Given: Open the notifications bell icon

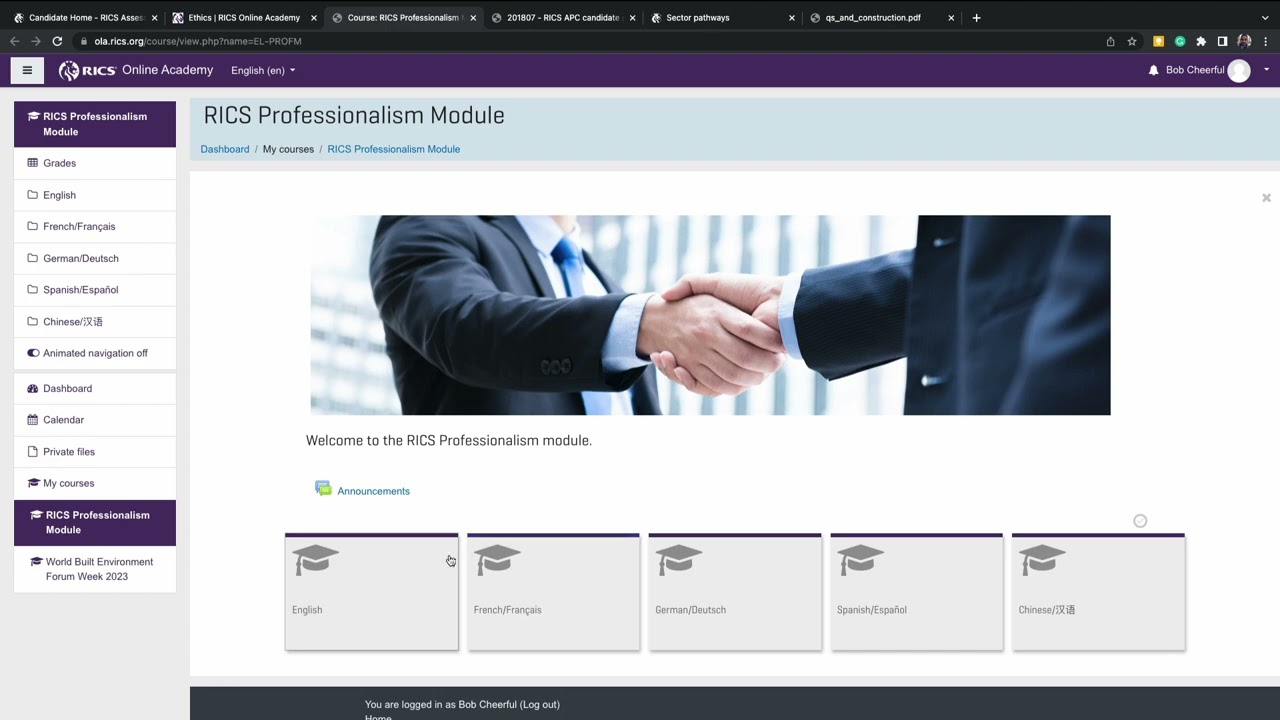Looking at the screenshot, I should tap(1153, 70).
